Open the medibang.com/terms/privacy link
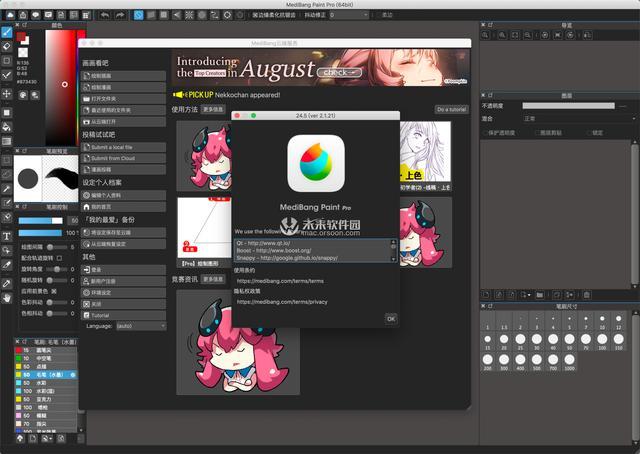This screenshot has width=640, height=454. tap(282, 302)
